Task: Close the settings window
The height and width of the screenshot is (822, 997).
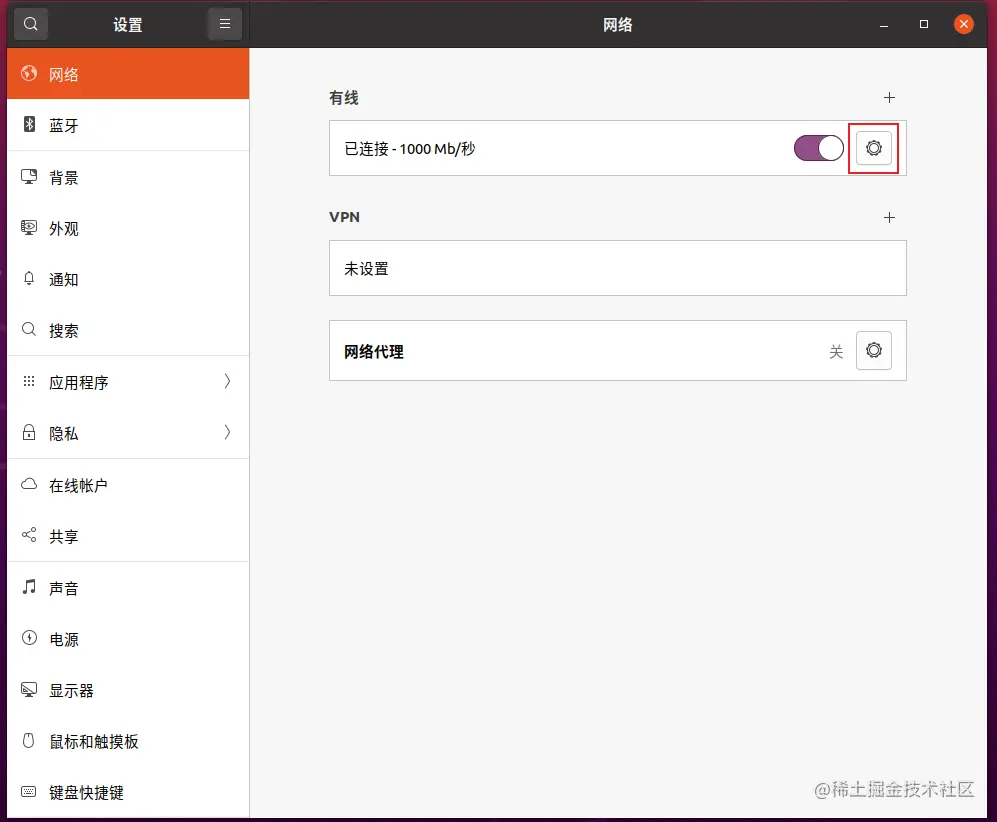Action: coord(964,24)
